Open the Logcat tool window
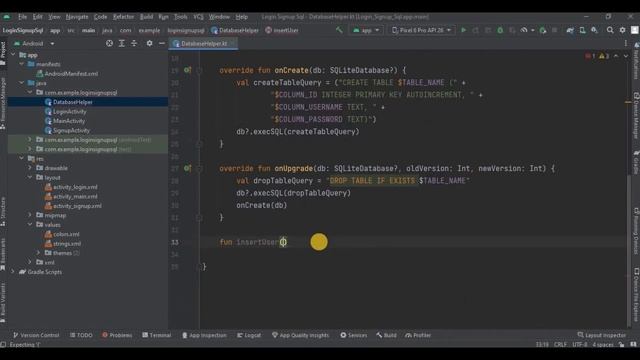 point(249,335)
